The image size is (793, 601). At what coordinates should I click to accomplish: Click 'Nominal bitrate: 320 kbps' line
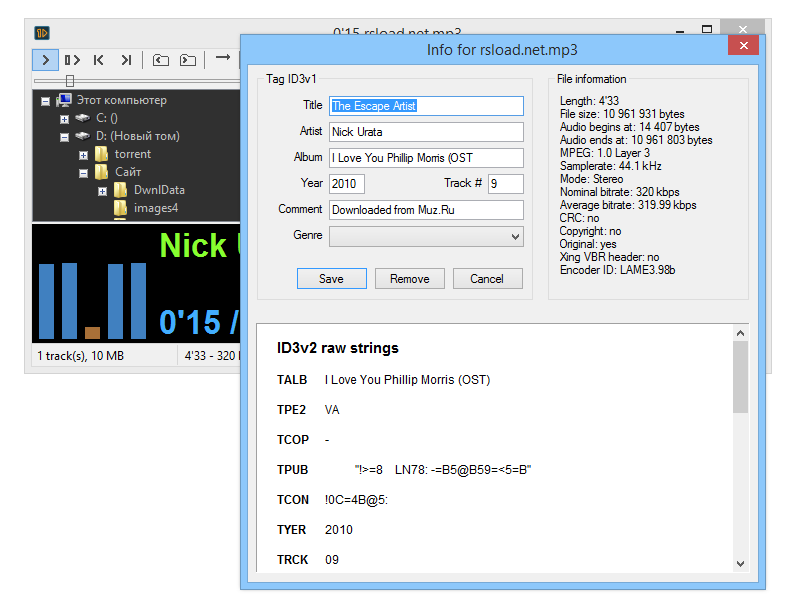(620, 192)
